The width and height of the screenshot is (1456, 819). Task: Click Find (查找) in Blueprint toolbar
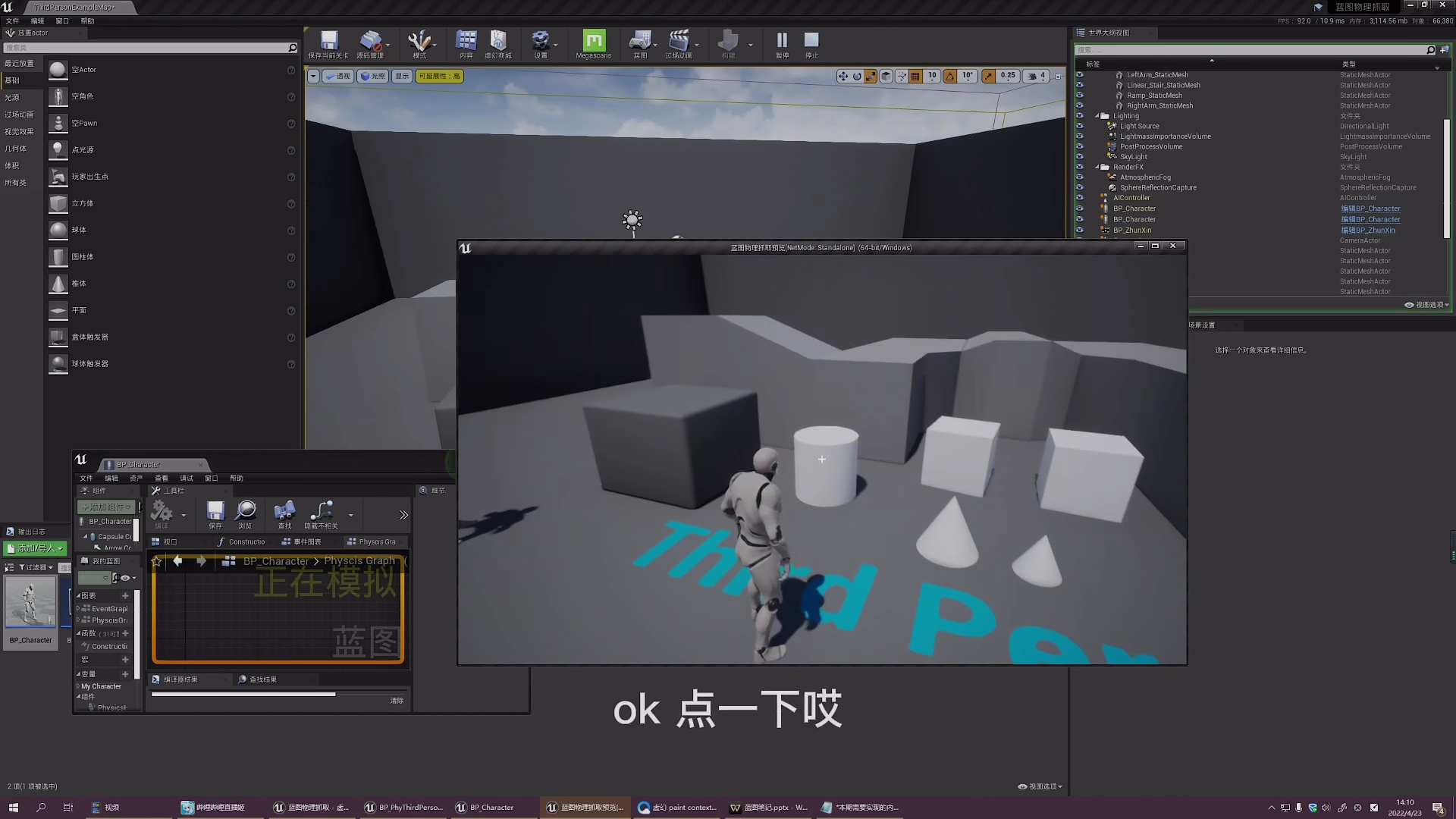coord(284,513)
